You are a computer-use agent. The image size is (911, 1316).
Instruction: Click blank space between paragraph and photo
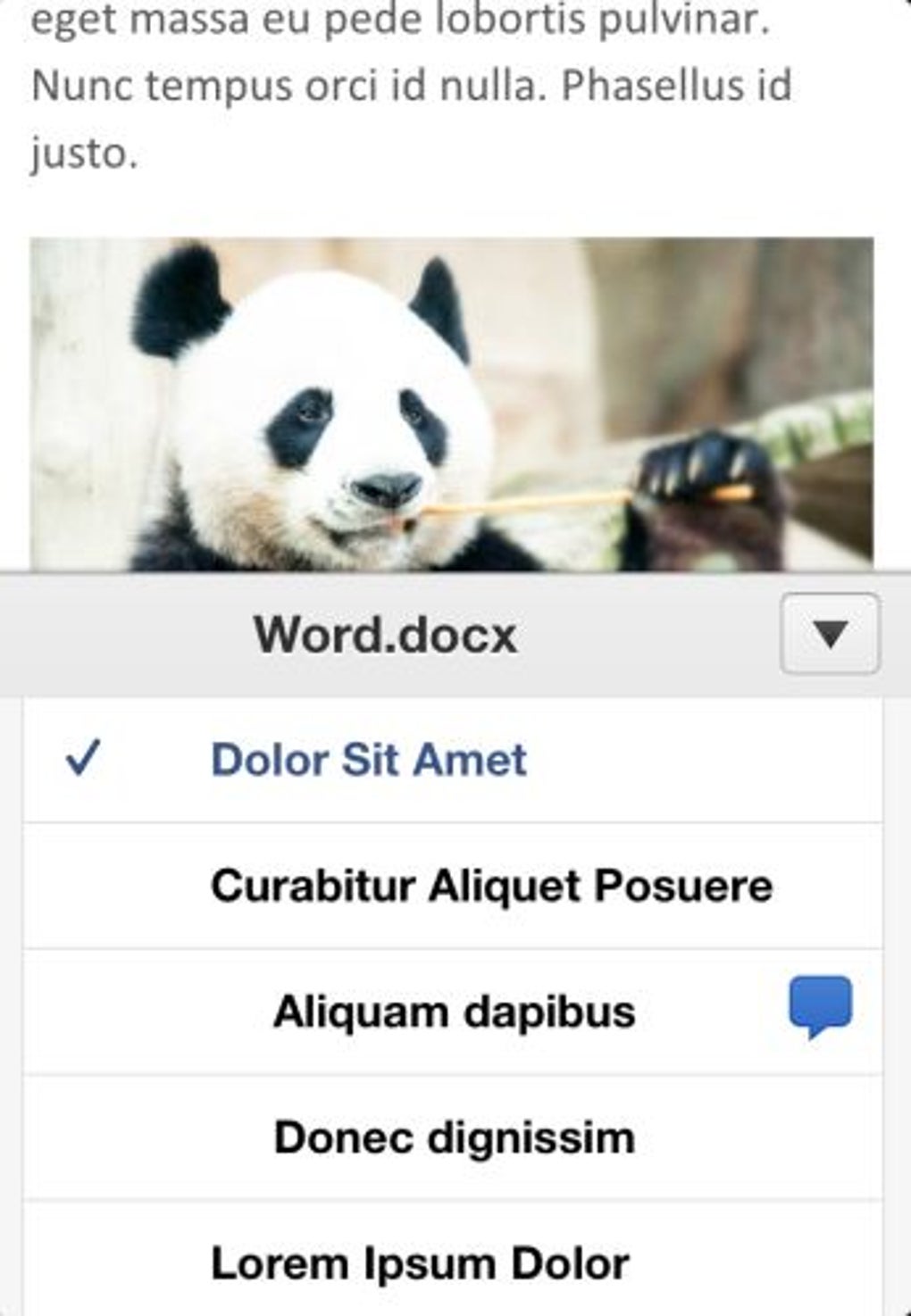(452, 208)
